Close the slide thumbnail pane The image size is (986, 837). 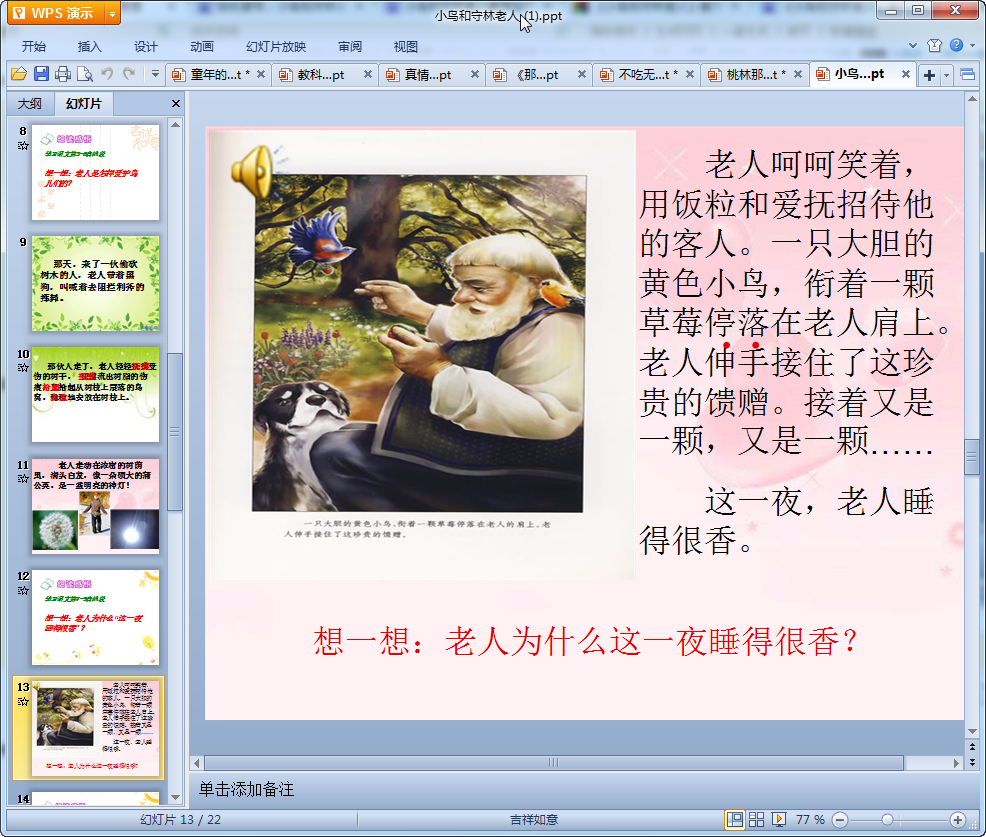click(176, 104)
